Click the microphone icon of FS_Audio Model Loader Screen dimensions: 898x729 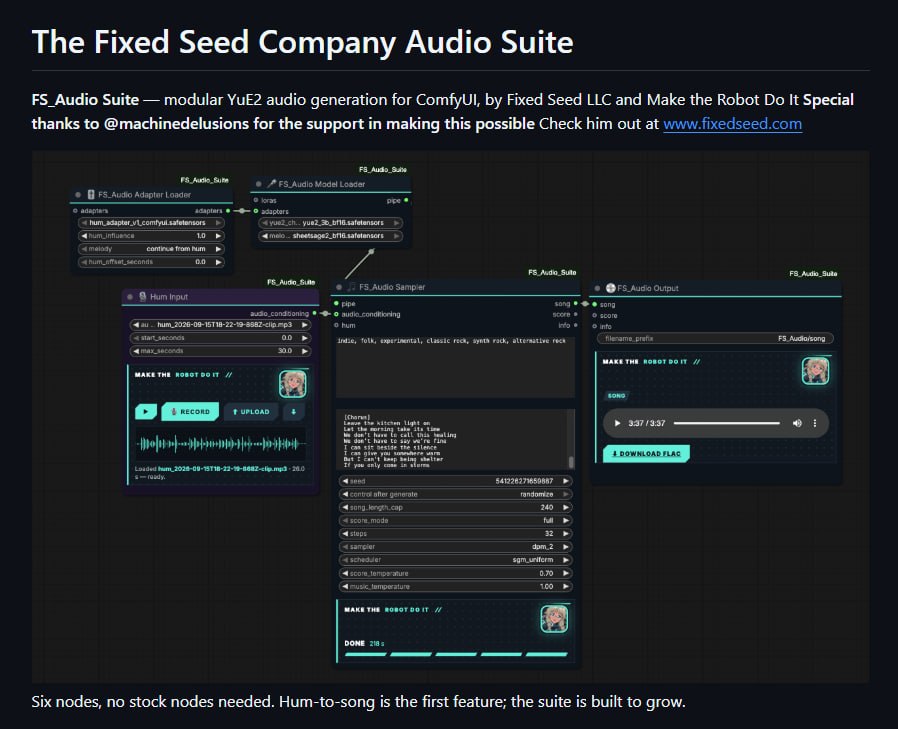coord(272,184)
